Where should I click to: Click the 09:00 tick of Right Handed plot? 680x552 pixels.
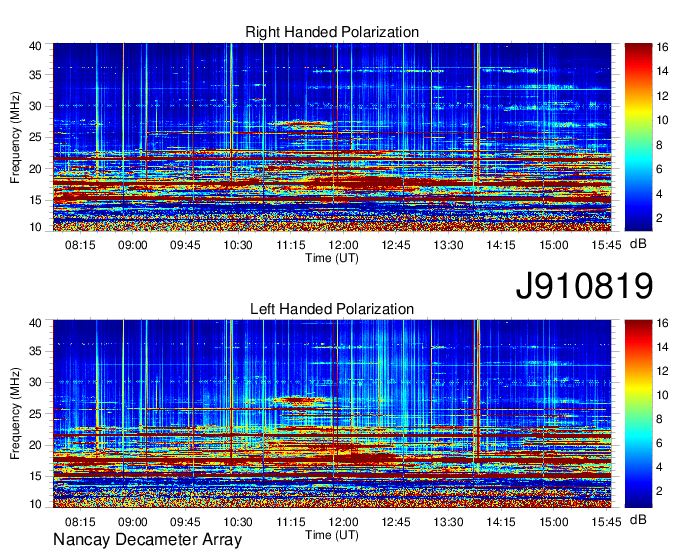[x=133, y=245]
